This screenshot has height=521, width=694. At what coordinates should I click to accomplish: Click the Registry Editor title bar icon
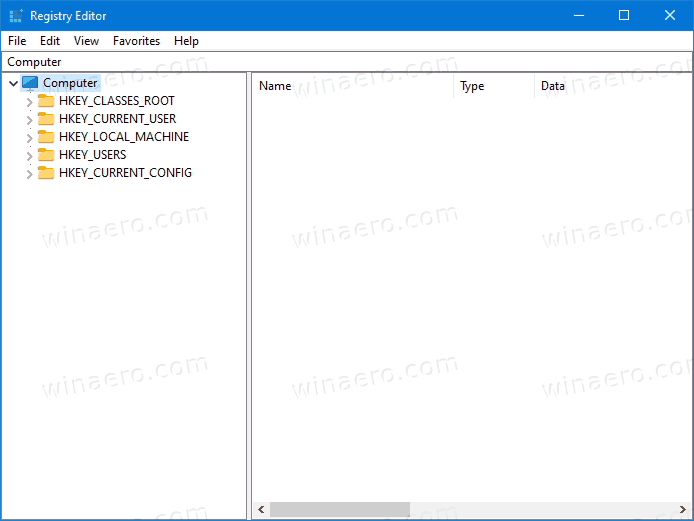coord(16,15)
